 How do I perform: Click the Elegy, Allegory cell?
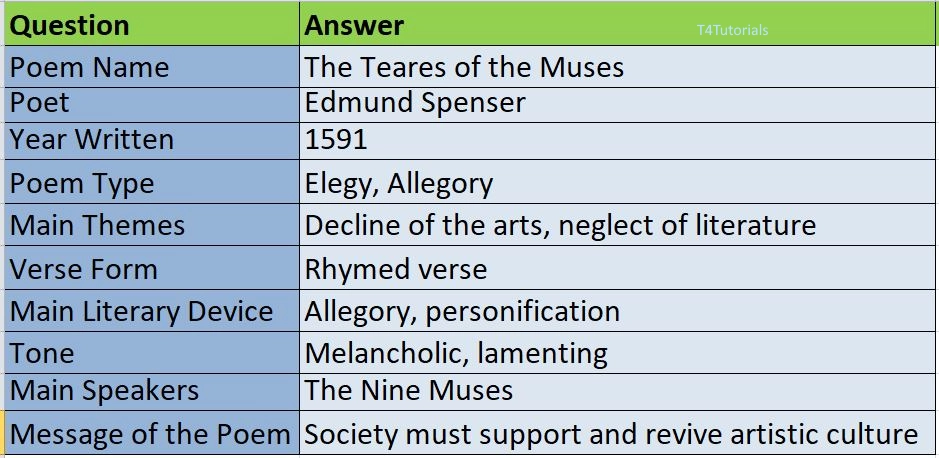coord(617,181)
